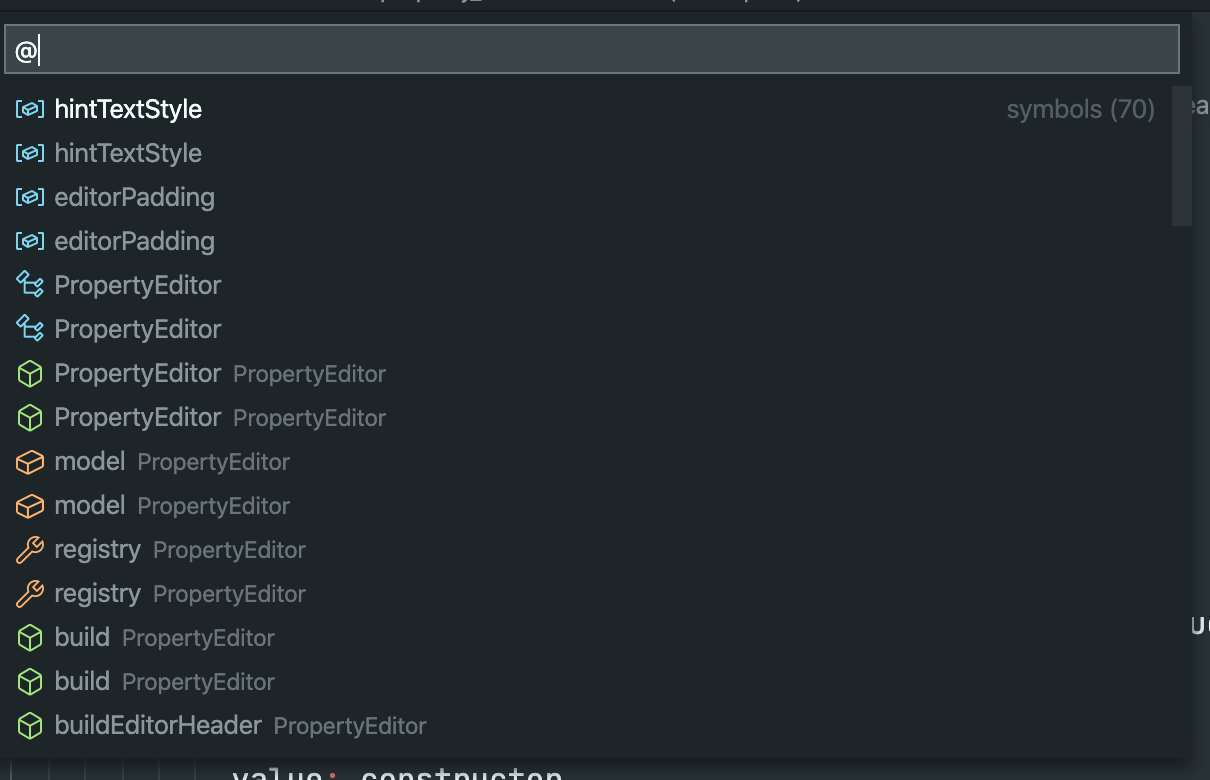Screen dimensions: 1210x780
Task: Click the orange field icon of first model
Action: [x=30, y=461]
